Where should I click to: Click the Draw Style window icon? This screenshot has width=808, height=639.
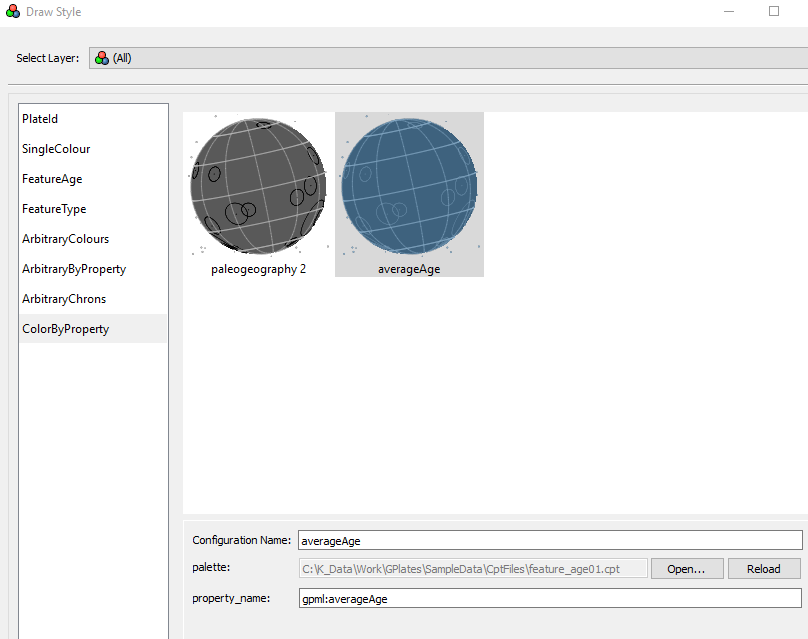point(13,11)
